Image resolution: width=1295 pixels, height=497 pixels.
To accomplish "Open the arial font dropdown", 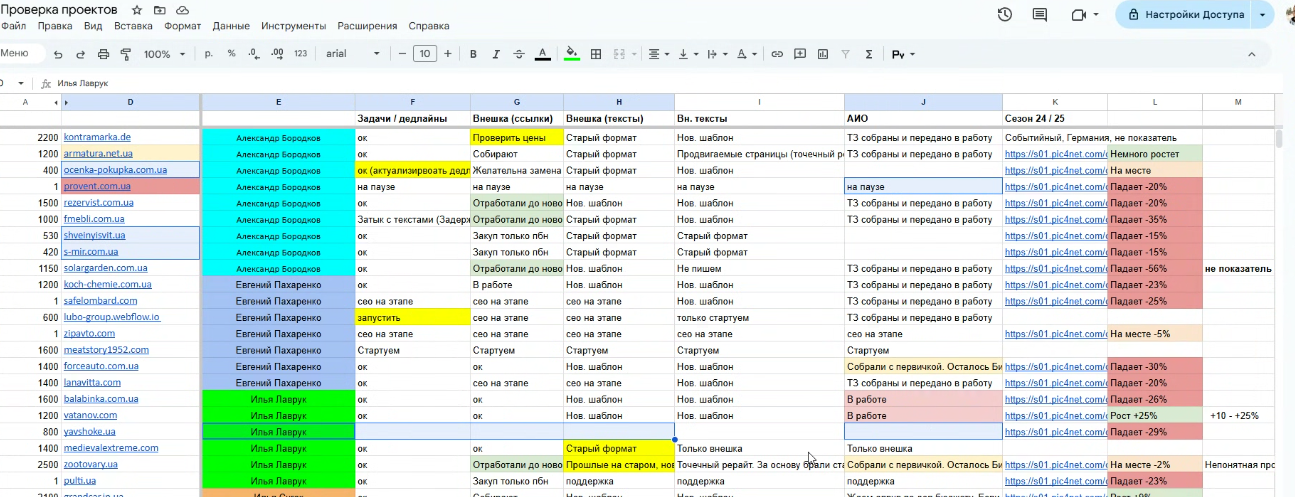I will coord(352,54).
